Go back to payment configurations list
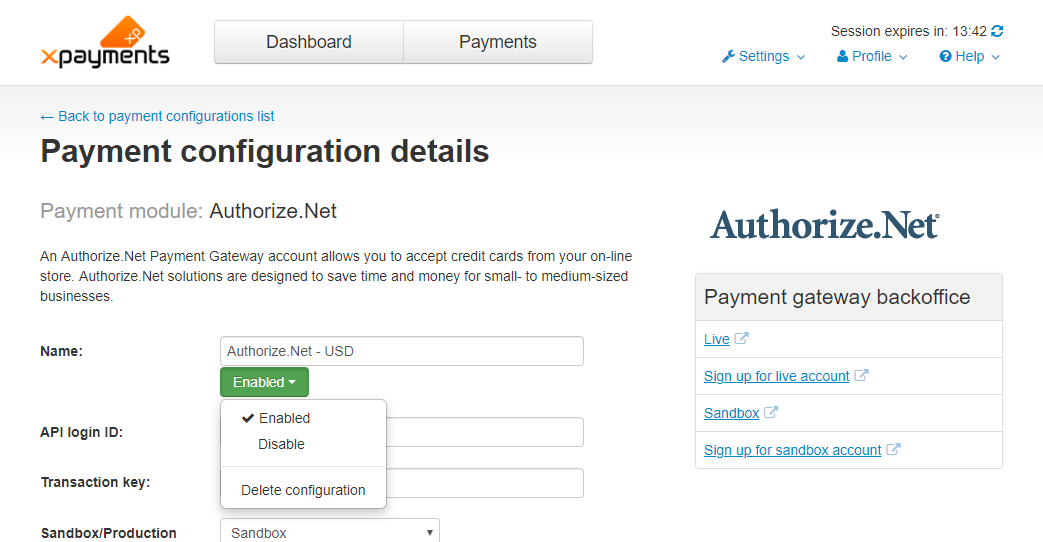Image resolution: width=1043 pixels, height=542 pixels. click(157, 116)
